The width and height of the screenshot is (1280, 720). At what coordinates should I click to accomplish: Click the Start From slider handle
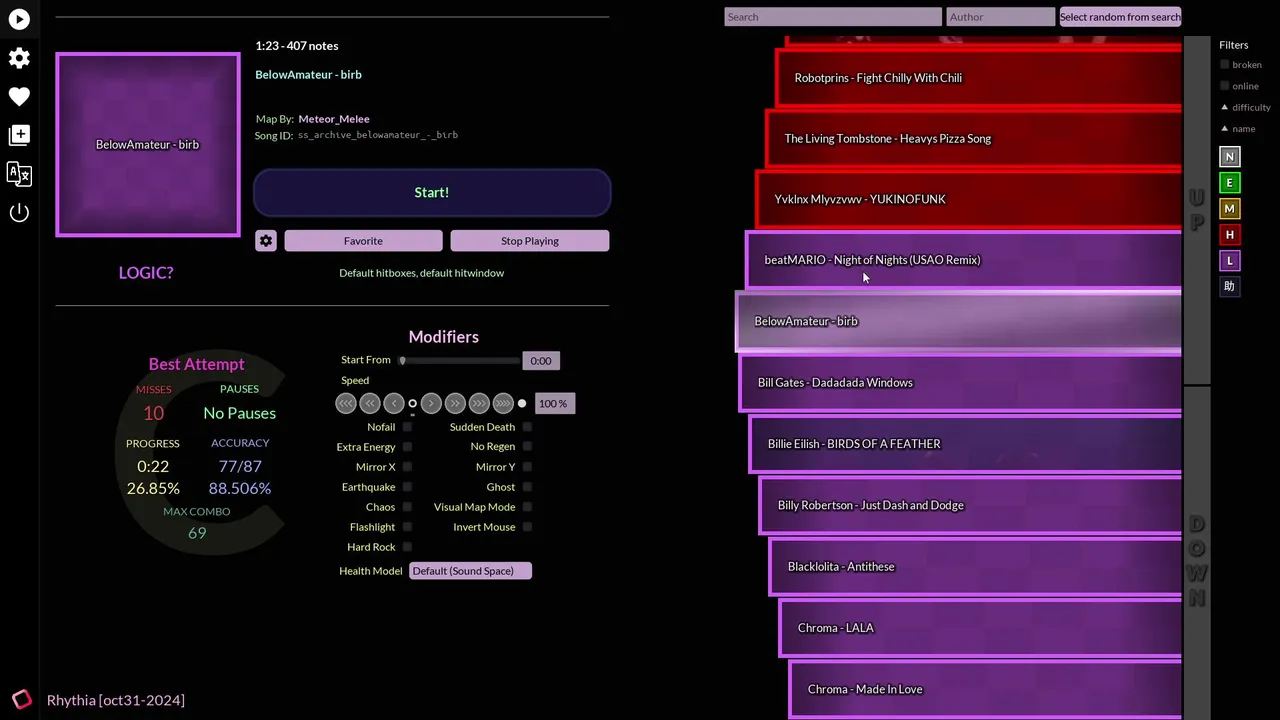[402, 360]
